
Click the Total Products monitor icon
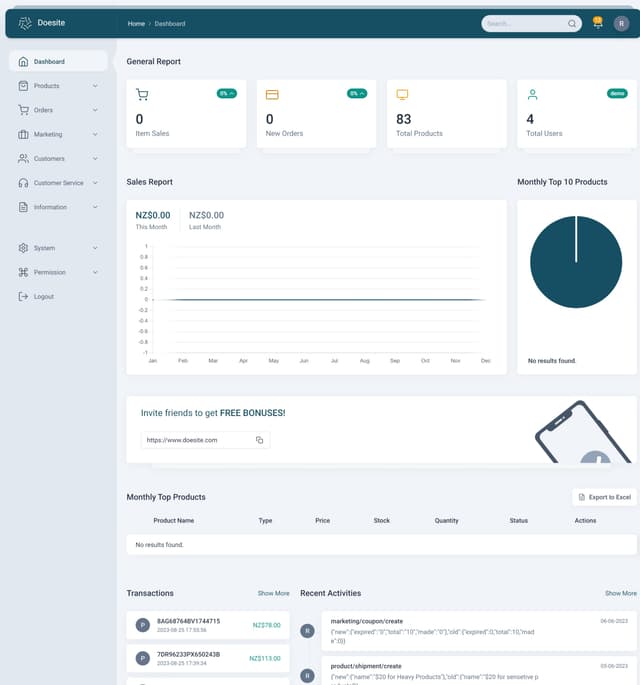coord(402,95)
